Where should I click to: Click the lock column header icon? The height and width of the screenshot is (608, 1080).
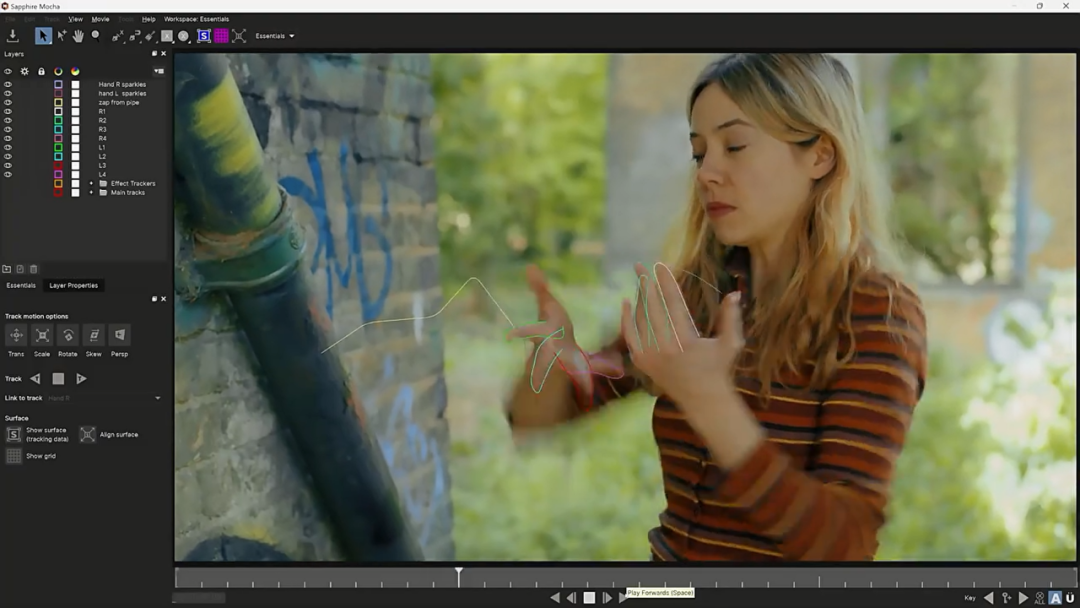[x=41, y=71]
